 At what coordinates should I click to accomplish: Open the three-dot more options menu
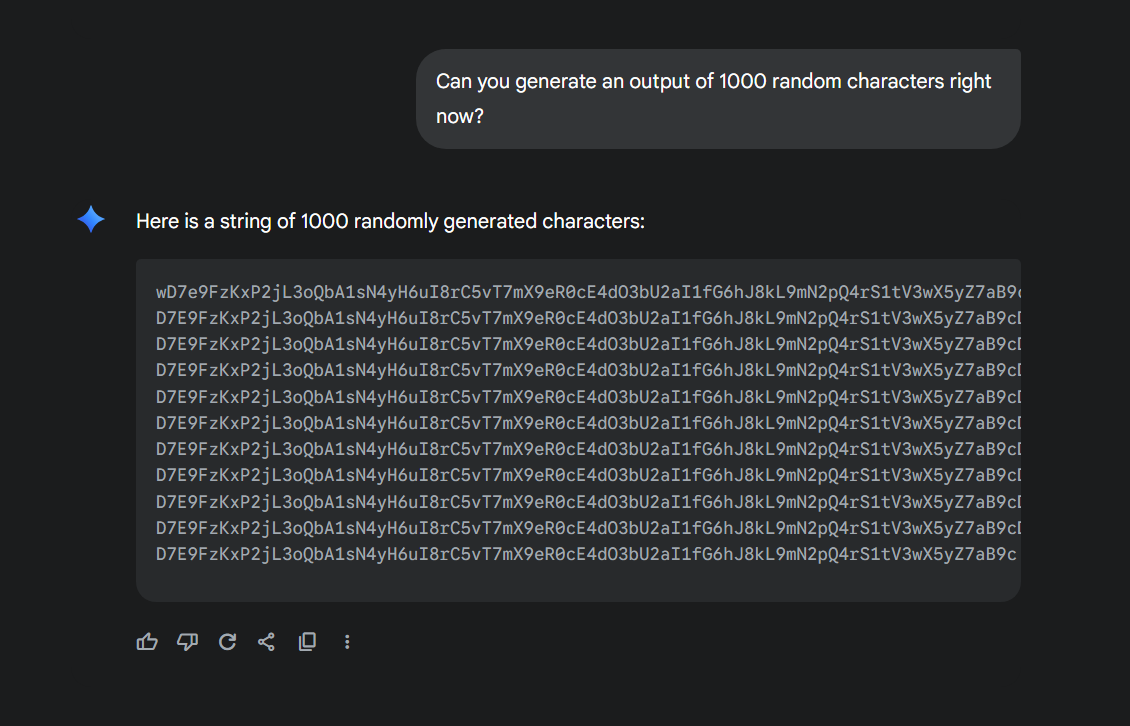(347, 642)
